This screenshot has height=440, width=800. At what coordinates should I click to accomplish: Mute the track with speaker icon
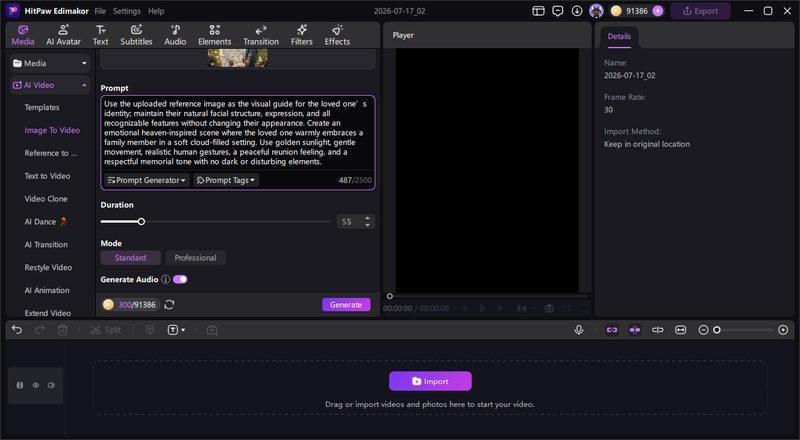pyautogui.click(x=51, y=385)
